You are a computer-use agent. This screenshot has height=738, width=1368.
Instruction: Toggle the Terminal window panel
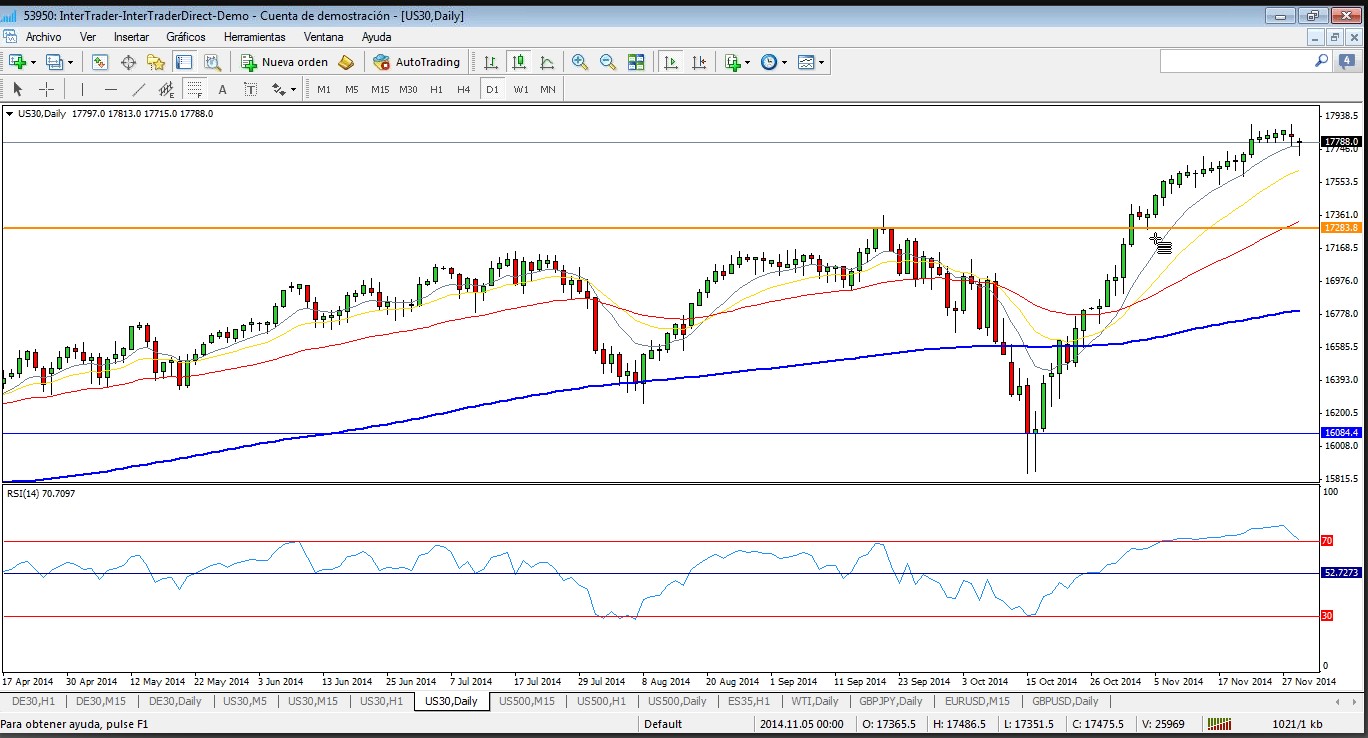184,62
